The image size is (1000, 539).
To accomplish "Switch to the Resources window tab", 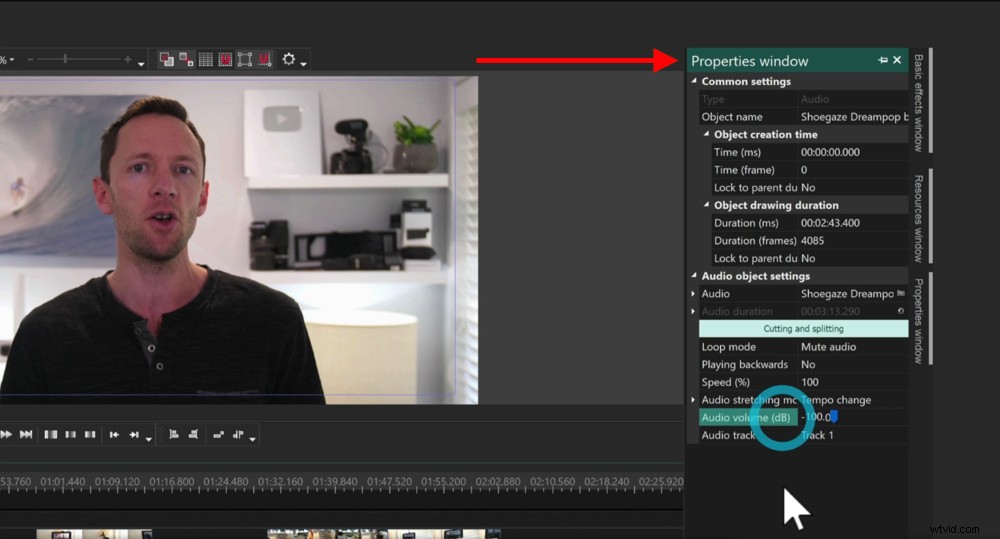I will pos(918,218).
